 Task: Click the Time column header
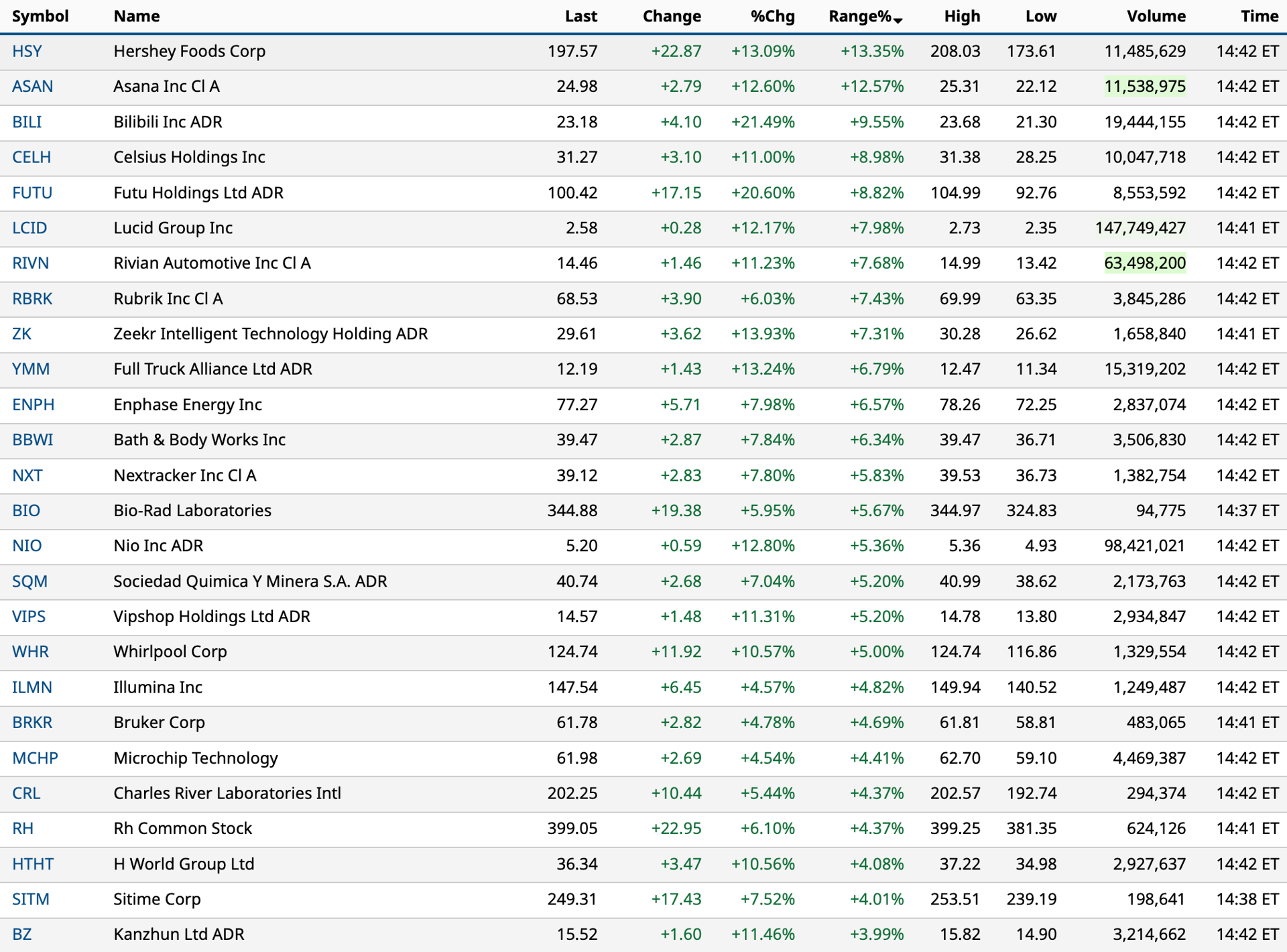click(x=1260, y=16)
